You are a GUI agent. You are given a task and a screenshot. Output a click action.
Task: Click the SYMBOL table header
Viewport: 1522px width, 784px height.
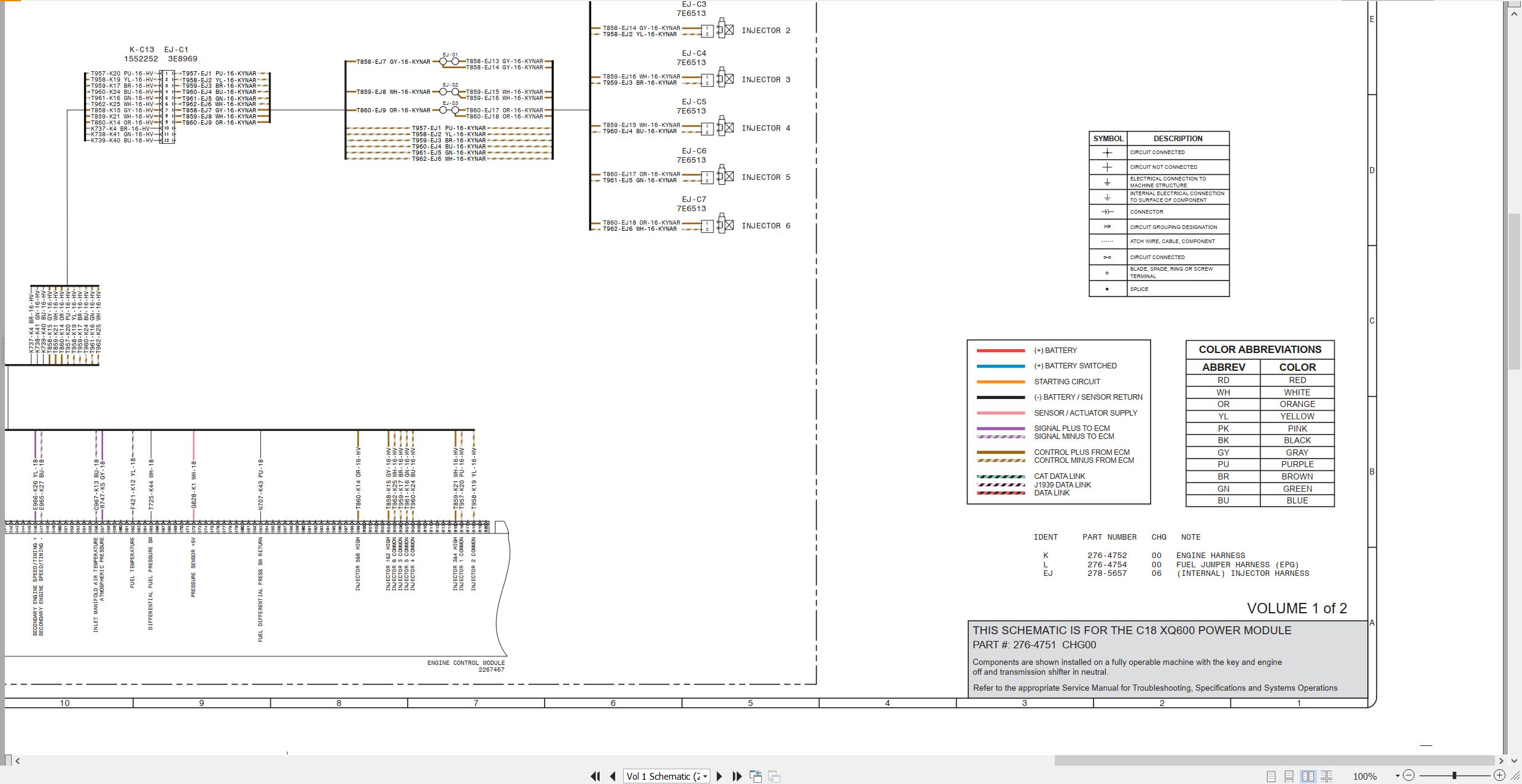(1108, 138)
